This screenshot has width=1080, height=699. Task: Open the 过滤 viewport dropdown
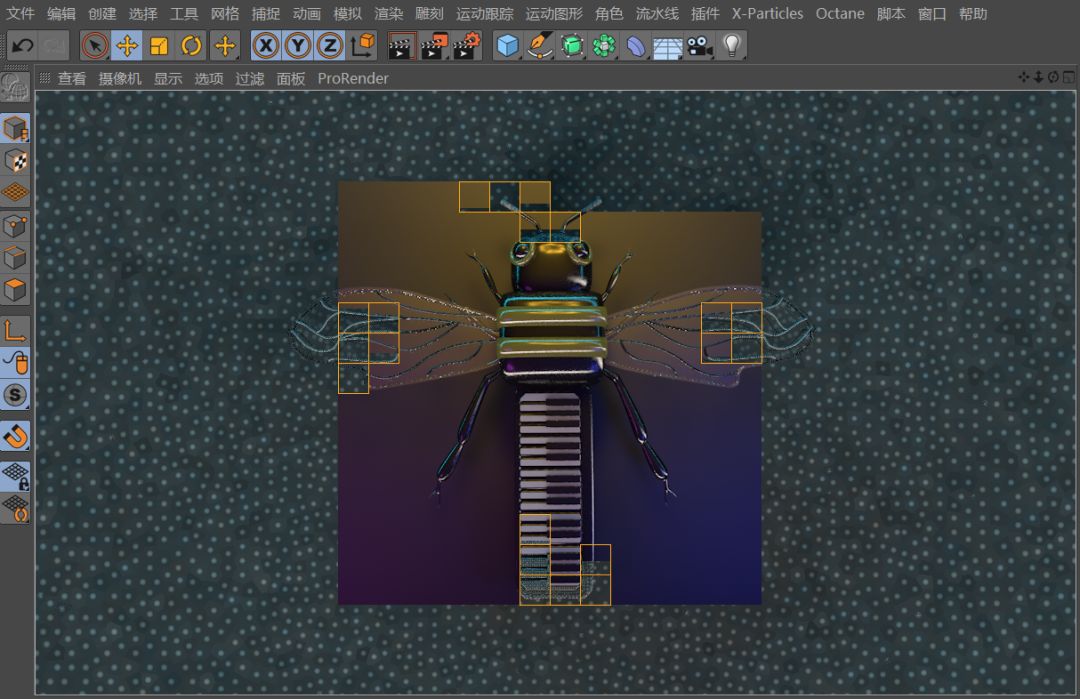pos(249,78)
